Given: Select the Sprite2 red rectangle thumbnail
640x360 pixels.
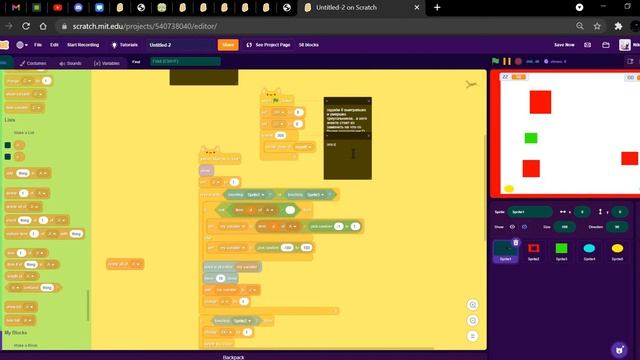Looking at the screenshot, I should click(x=533, y=251).
